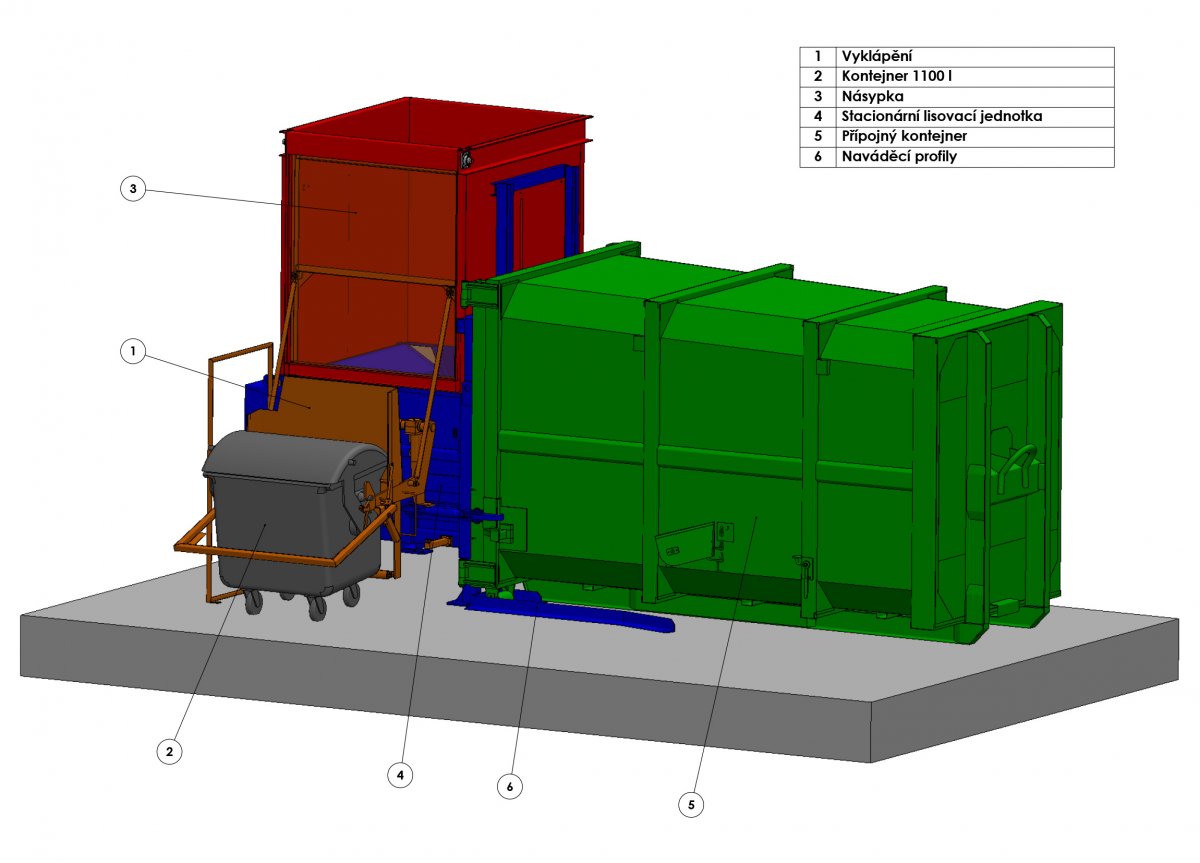
Task: Click balloon number 1 on the drawing
Action: (x=132, y=351)
